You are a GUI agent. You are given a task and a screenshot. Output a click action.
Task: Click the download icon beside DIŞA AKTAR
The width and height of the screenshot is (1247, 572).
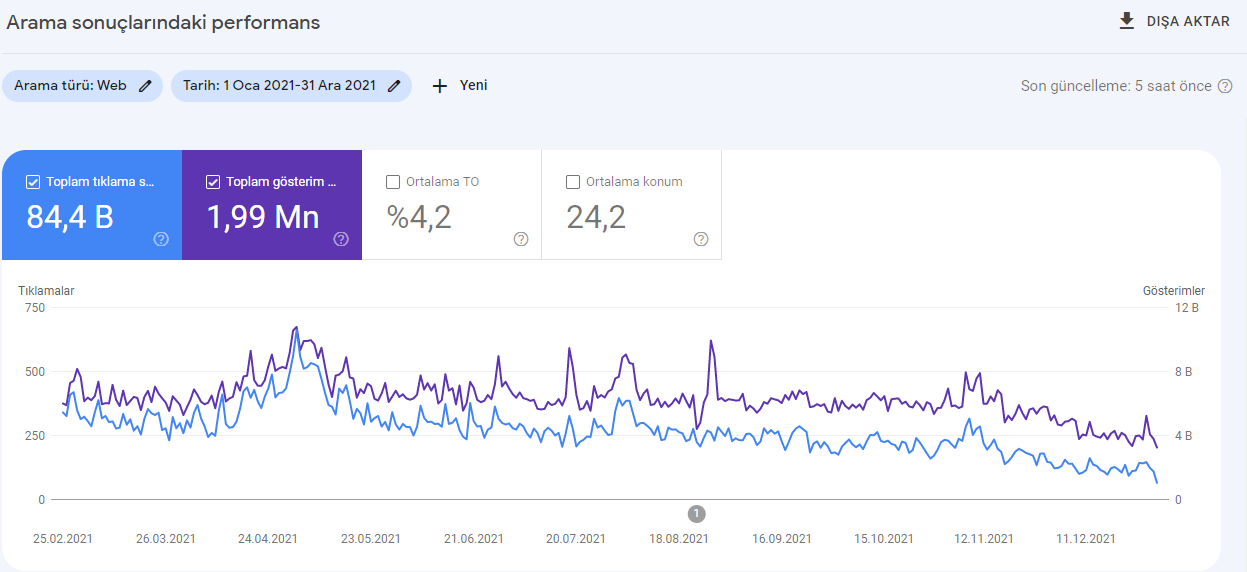(x=1127, y=21)
